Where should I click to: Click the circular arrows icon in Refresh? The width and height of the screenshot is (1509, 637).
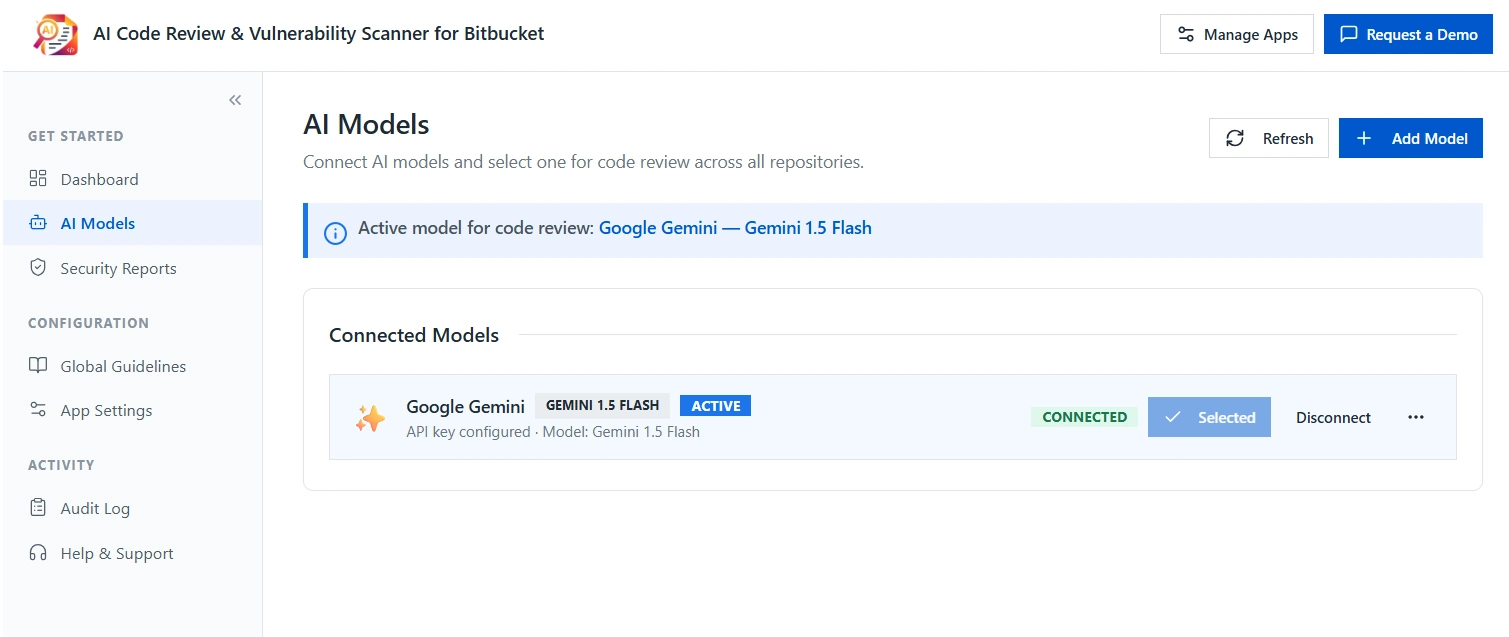coord(1235,138)
